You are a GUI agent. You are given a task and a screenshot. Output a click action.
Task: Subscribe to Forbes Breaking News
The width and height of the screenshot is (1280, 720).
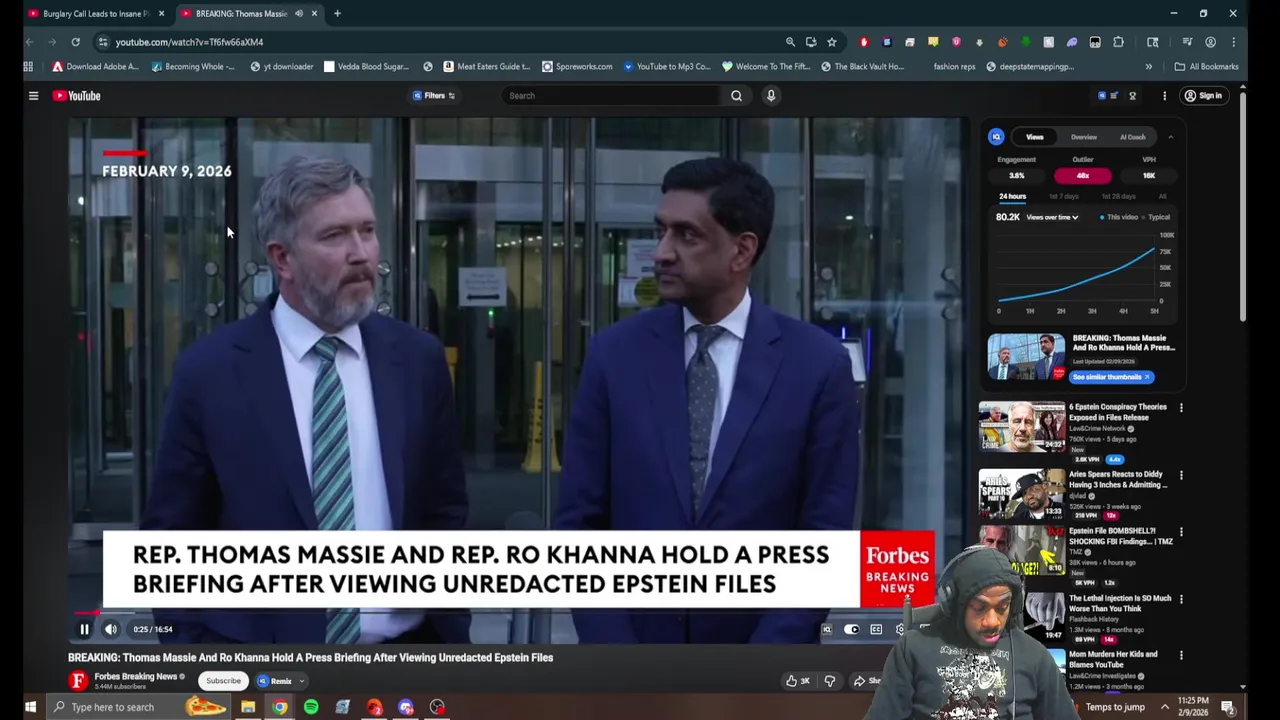(223, 681)
